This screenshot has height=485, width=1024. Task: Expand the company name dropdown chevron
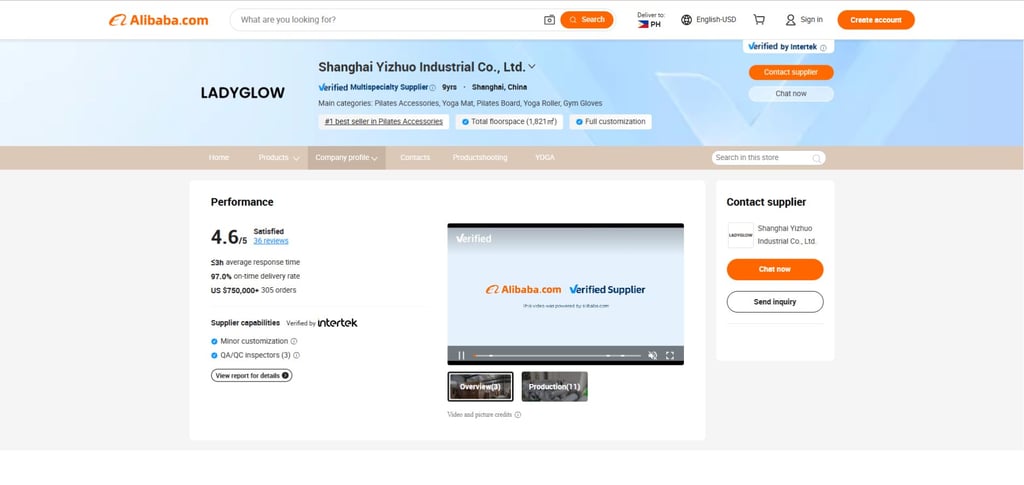(532, 67)
